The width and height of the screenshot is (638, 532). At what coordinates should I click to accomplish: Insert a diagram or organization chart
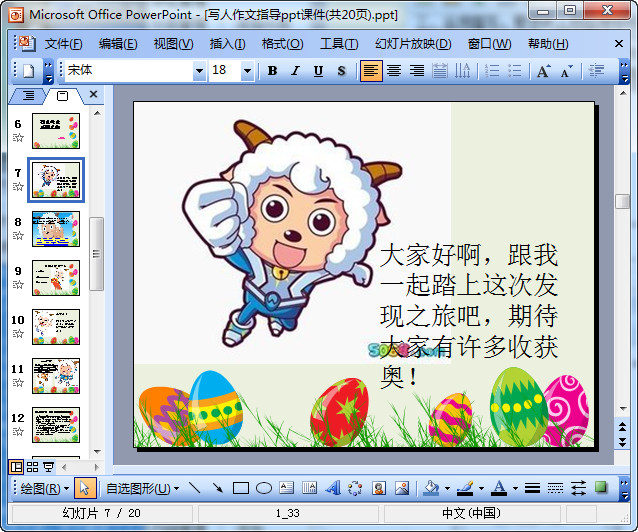pos(355,488)
